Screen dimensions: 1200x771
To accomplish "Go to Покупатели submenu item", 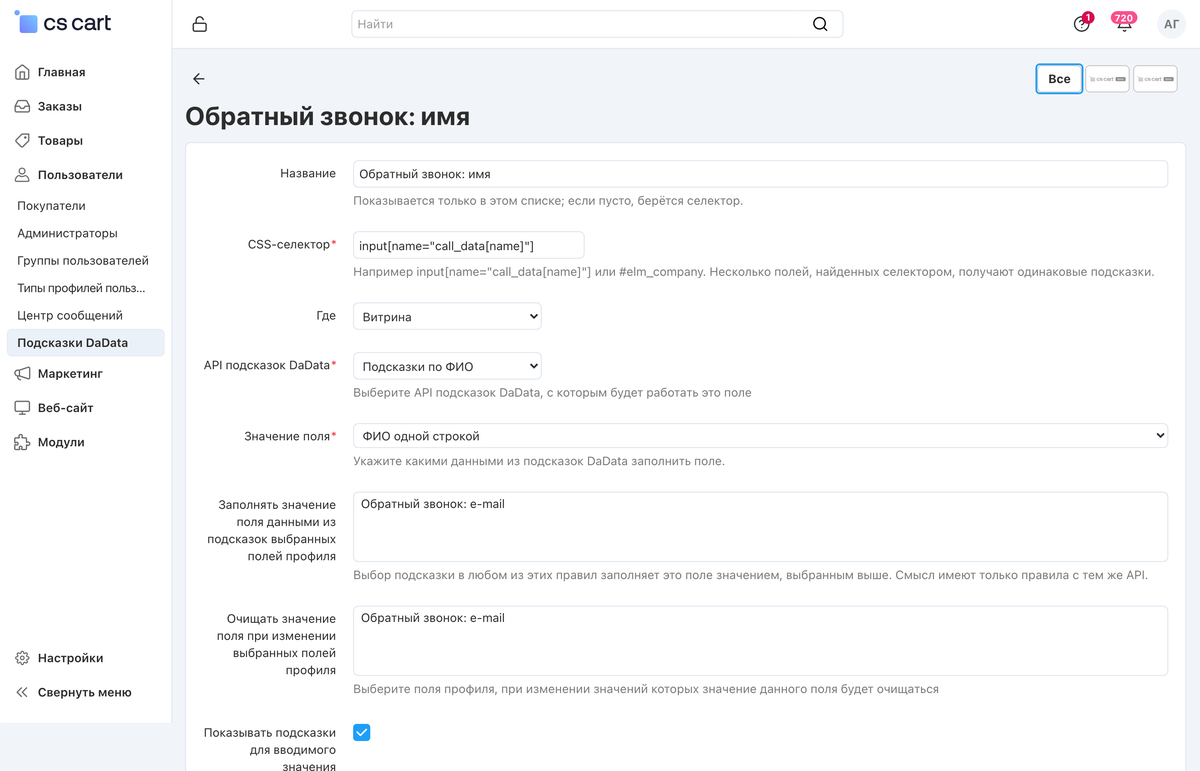I will (x=51, y=205).
